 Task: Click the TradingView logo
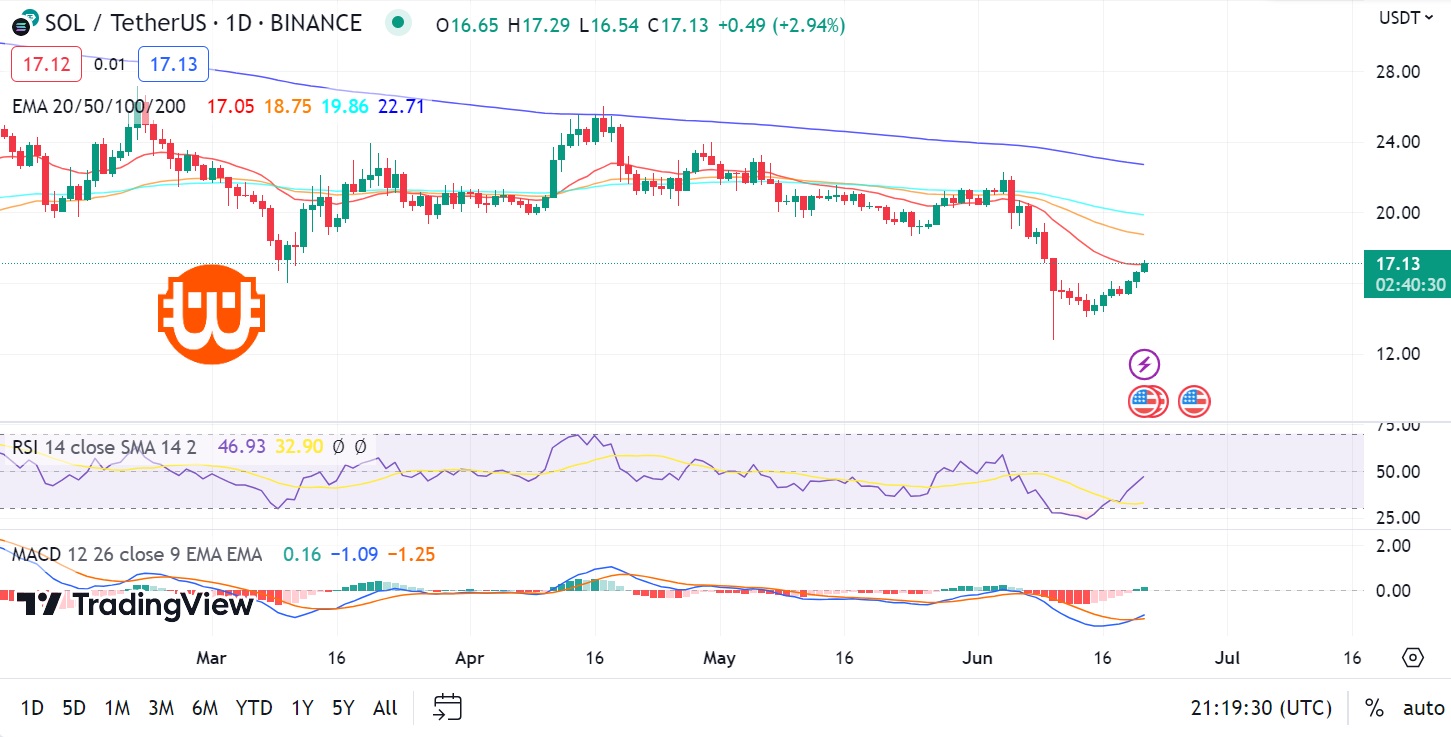point(136,604)
